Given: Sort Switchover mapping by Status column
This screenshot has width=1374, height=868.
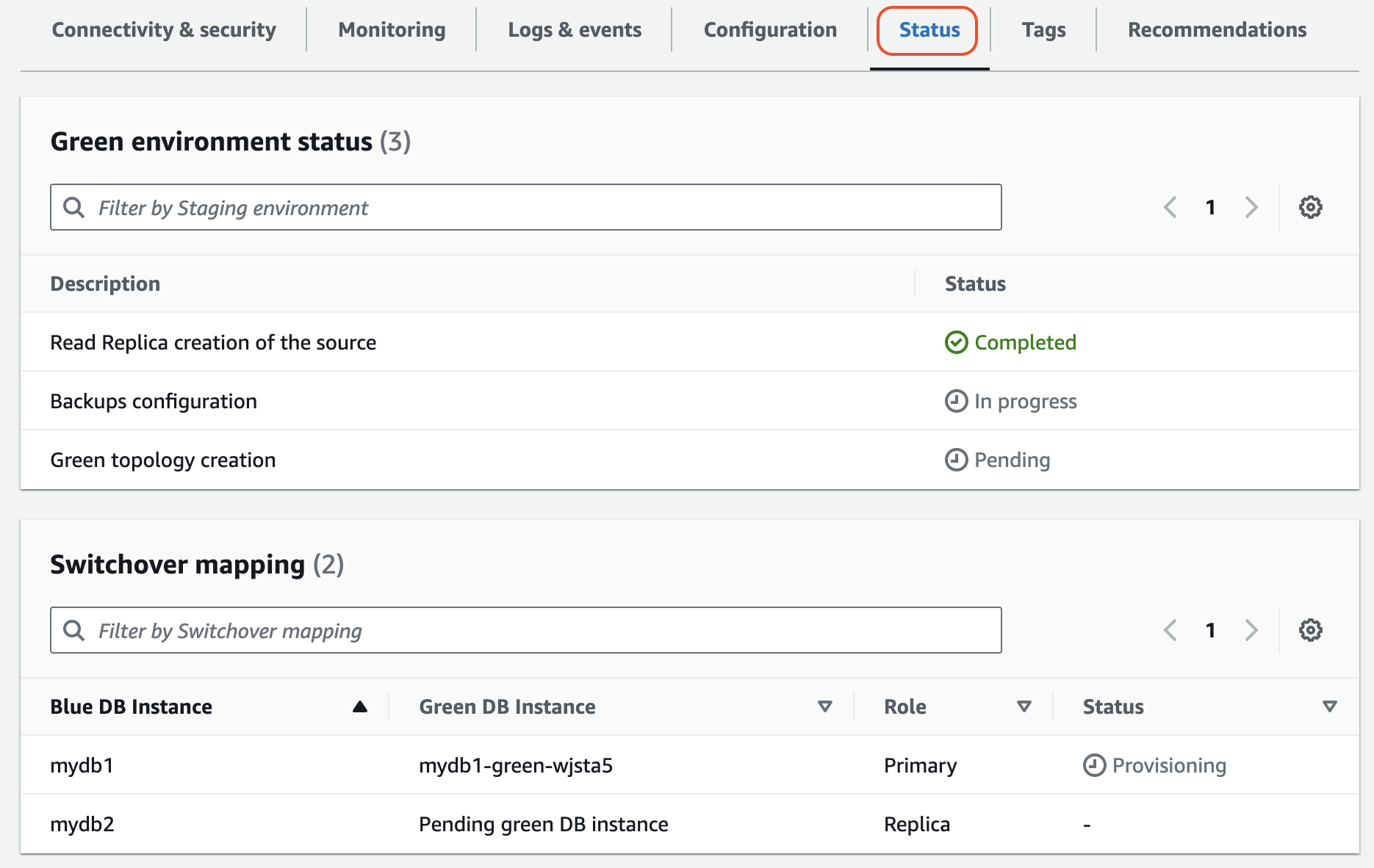Looking at the screenshot, I should 1329,706.
